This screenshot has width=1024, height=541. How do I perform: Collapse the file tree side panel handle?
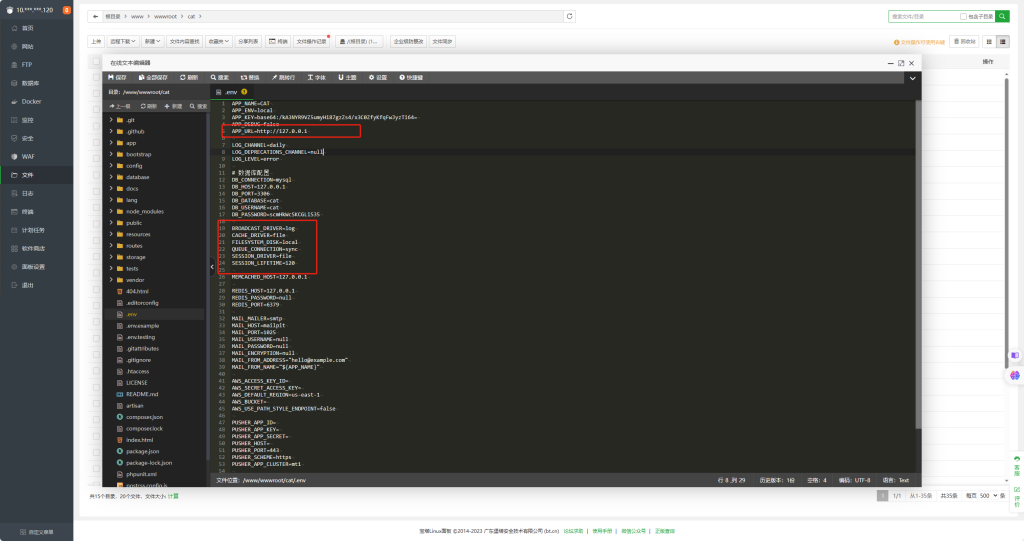click(x=212, y=267)
